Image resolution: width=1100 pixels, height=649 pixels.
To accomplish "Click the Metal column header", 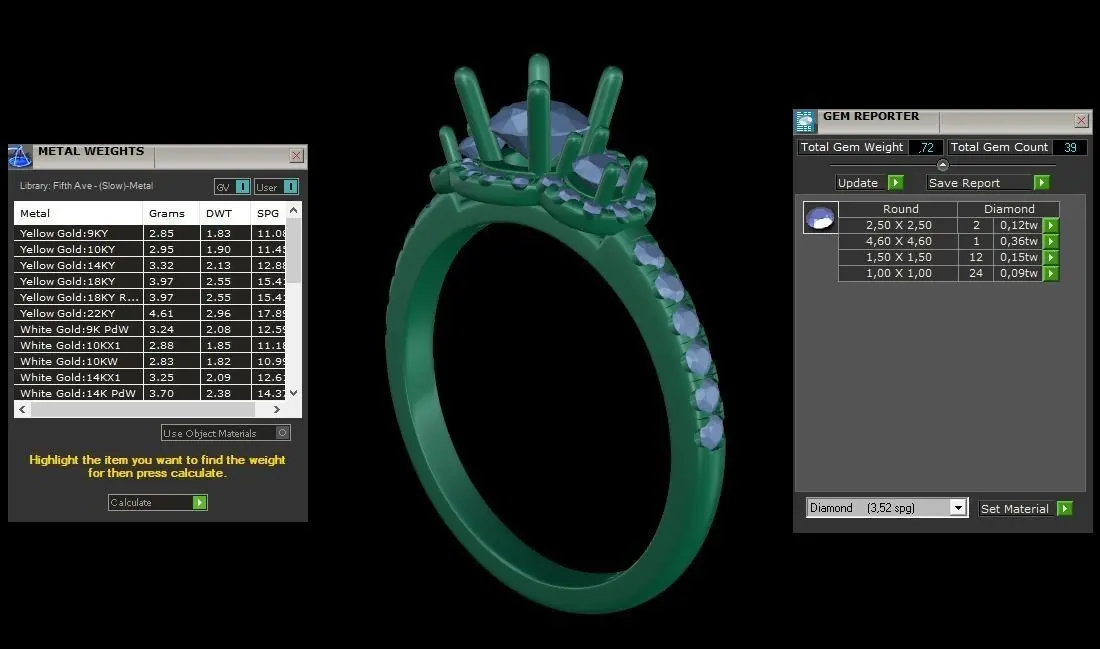I will [x=79, y=213].
